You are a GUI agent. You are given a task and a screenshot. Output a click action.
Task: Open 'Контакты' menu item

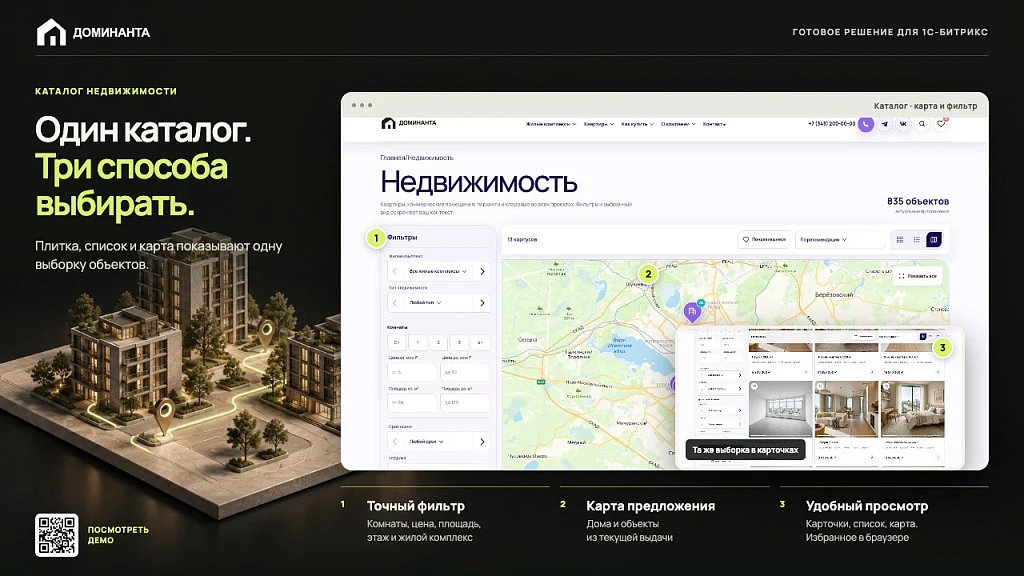714,124
